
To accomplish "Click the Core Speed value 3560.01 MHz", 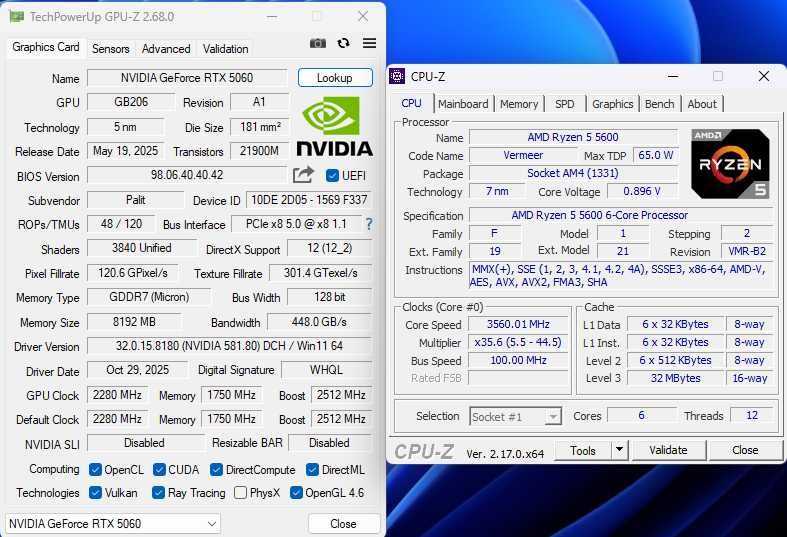I will pyautogui.click(x=518, y=324).
